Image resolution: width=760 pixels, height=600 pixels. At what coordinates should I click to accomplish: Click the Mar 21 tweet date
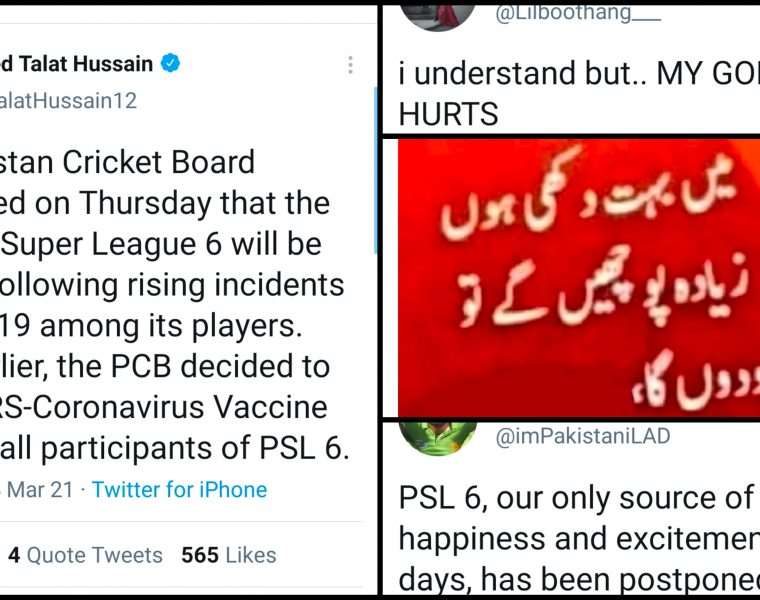click(x=40, y=489)
